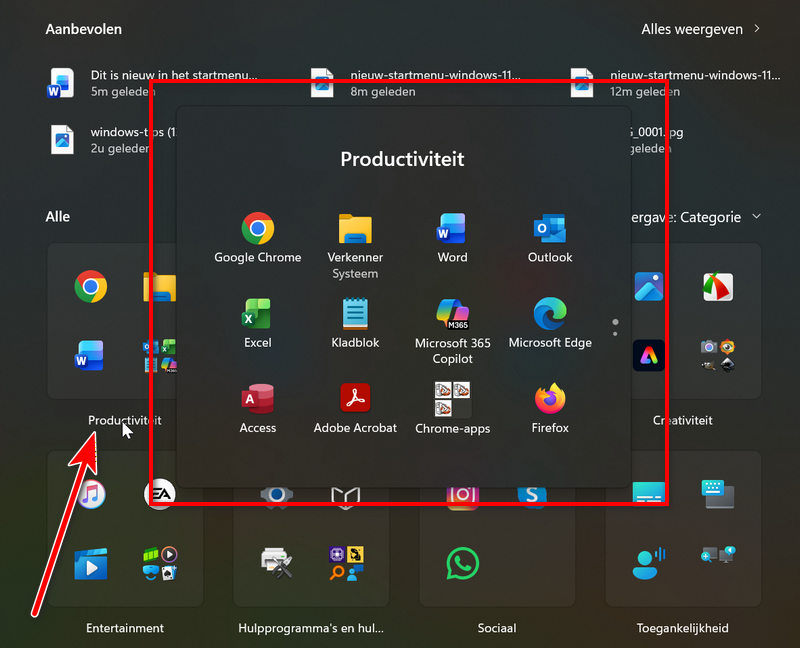Launch Verkenner file explorer
This screenshot has height=648, width=800.
(x=355, y=230)
